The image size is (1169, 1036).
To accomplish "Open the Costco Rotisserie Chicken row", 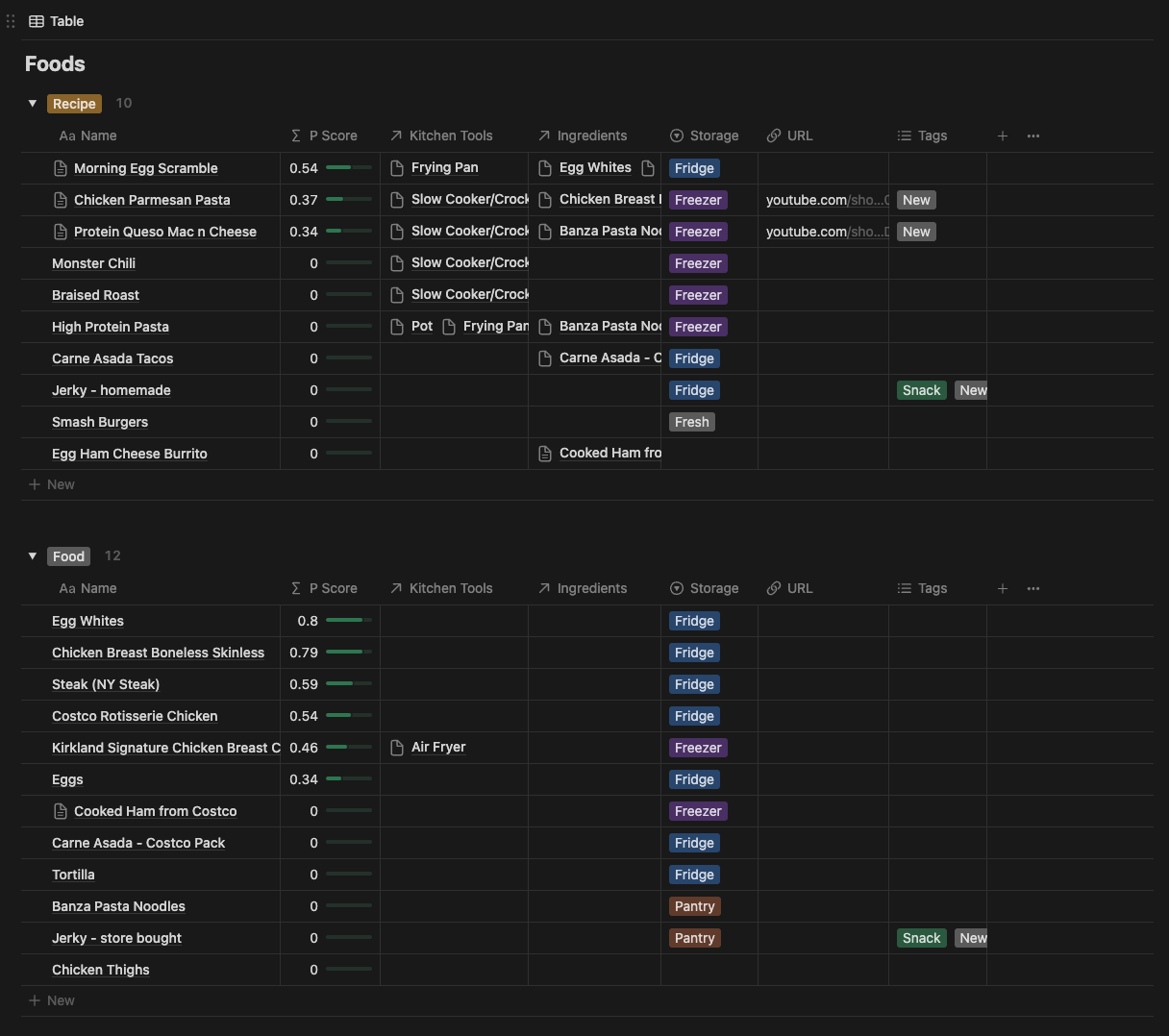I will 135,716.
